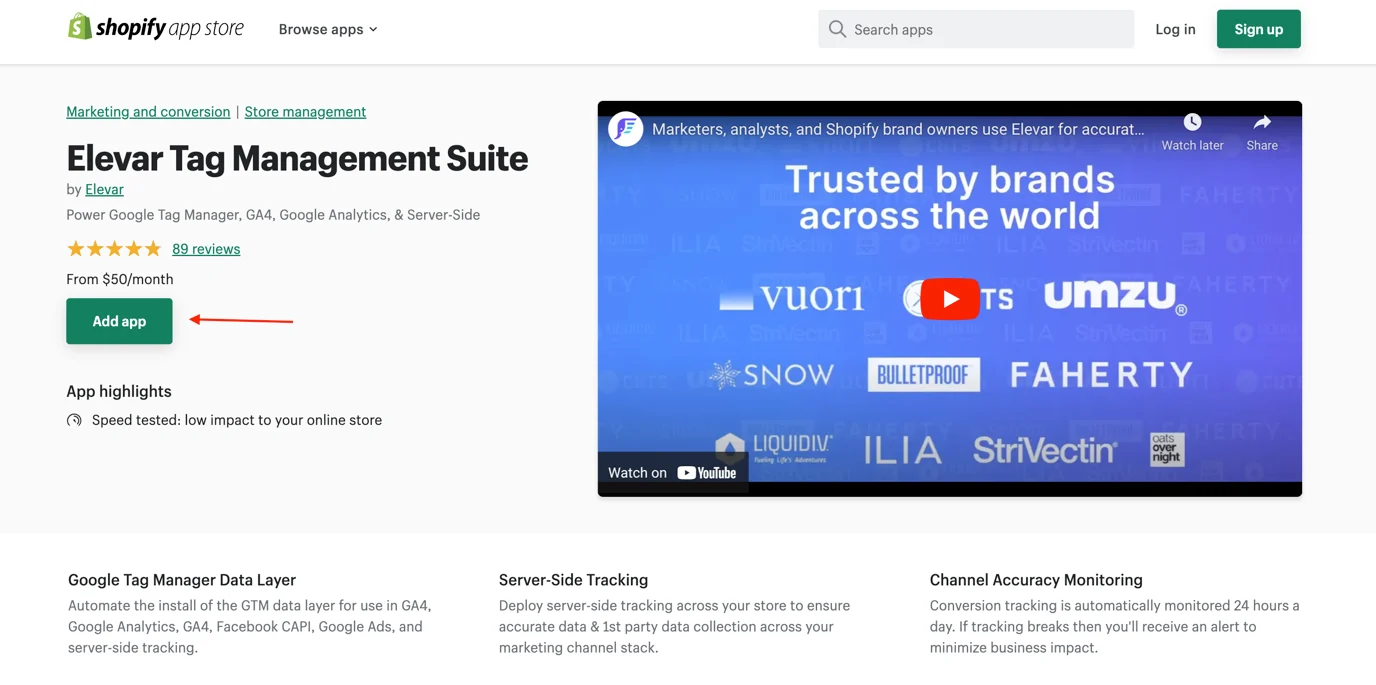Open Store management category link

pyautogui.click(x=305, y=111)
